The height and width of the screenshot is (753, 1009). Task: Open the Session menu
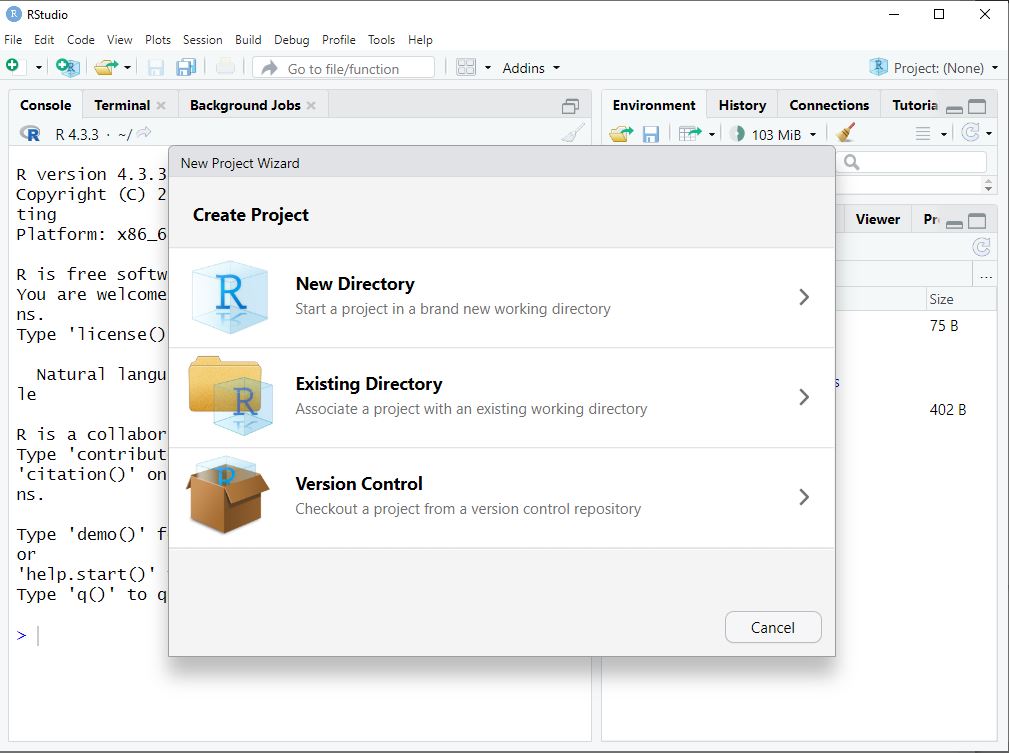(x=202, y=40)
